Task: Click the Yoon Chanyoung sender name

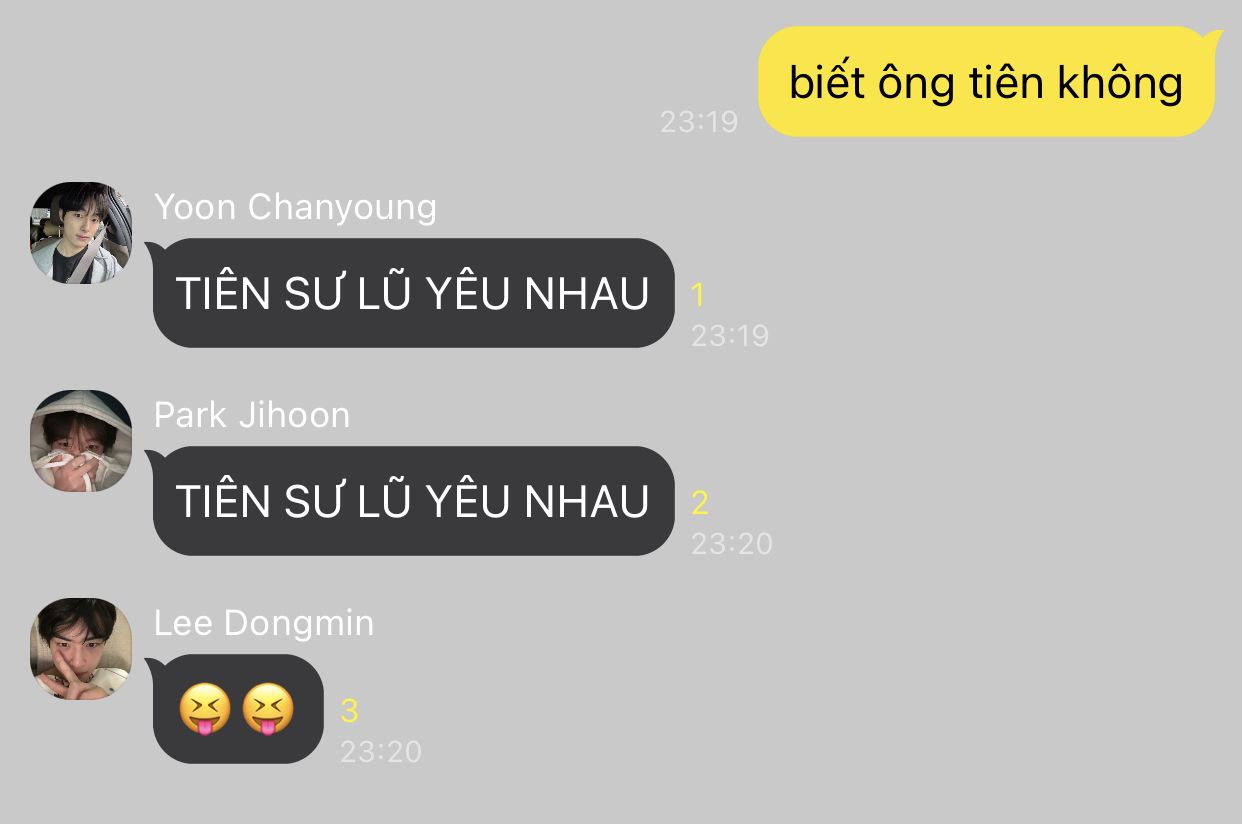Action: tap(296, 207)
